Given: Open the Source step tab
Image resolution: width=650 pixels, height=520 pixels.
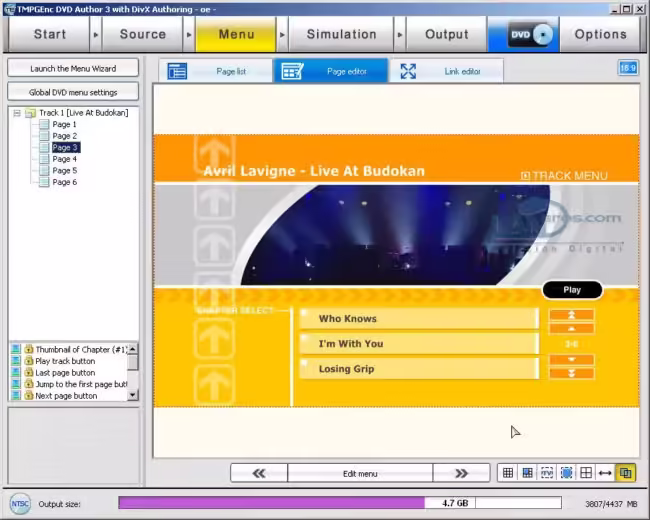Looking at the screenshot, I should (143, 34).
